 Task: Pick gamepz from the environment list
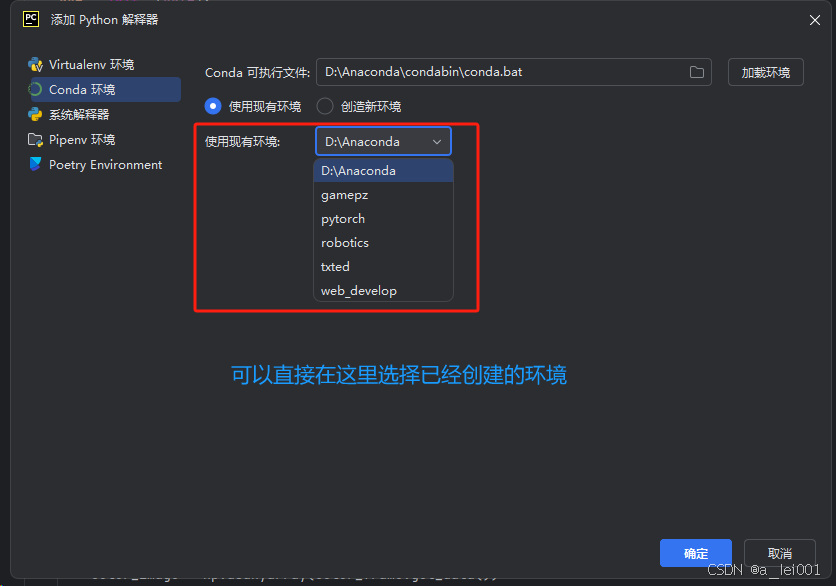[x=383, y=195]
